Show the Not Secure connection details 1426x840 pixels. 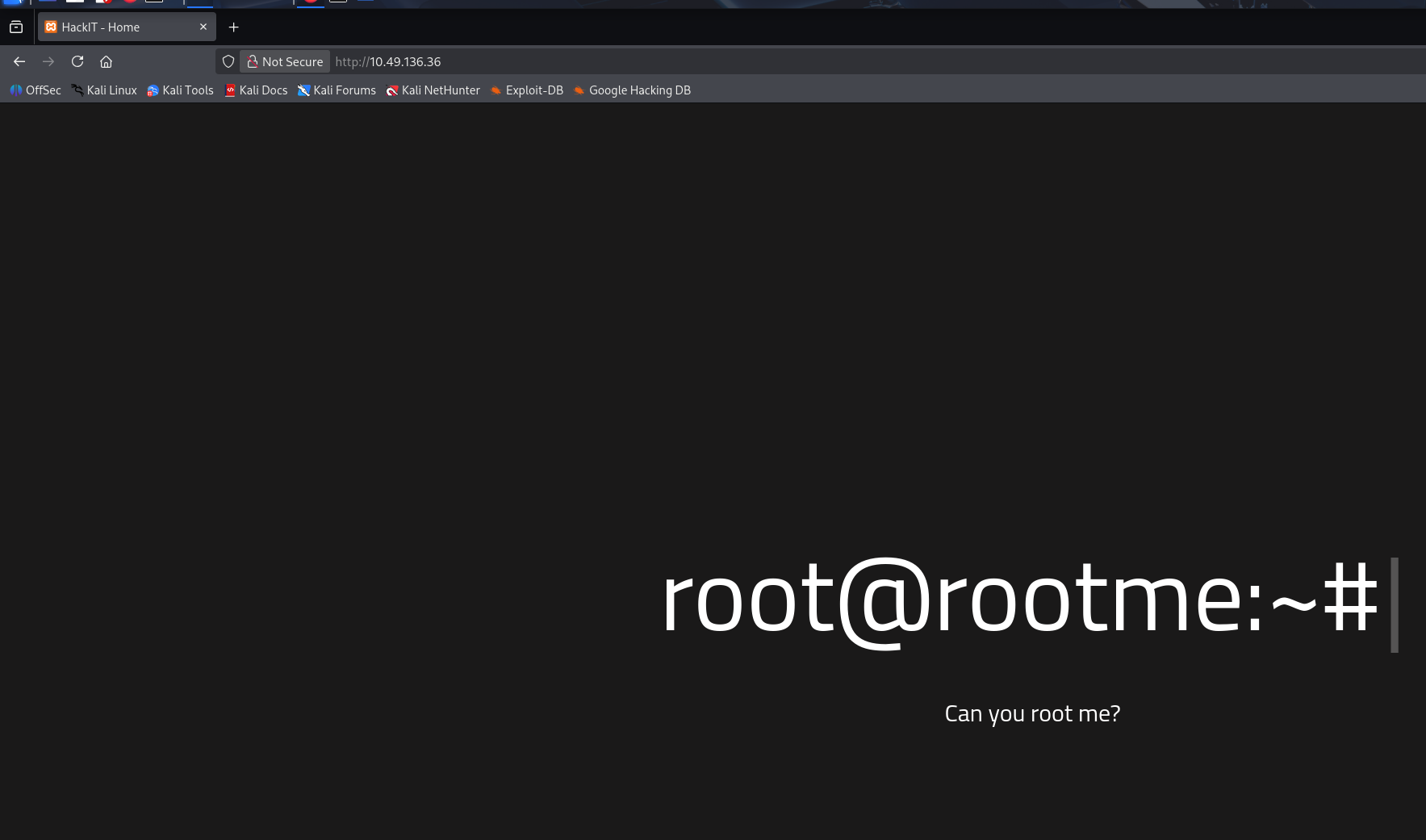(285, 61)
